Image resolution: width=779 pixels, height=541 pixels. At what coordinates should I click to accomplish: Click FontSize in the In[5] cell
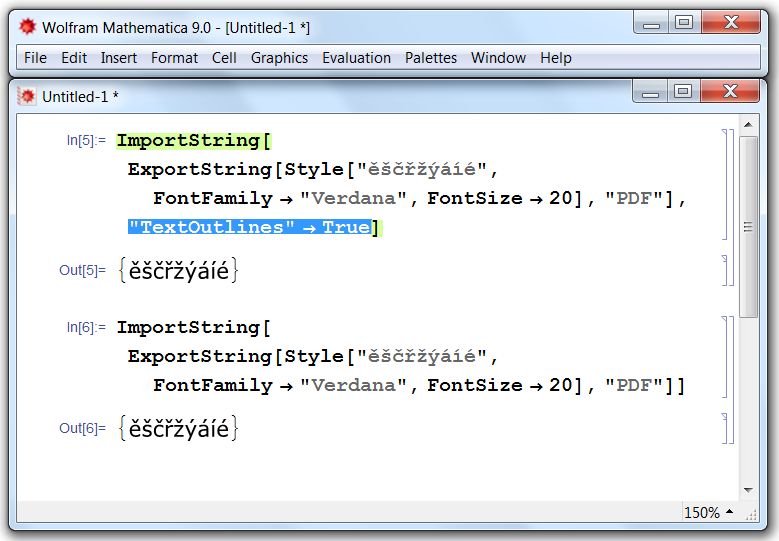click(475, 198)
